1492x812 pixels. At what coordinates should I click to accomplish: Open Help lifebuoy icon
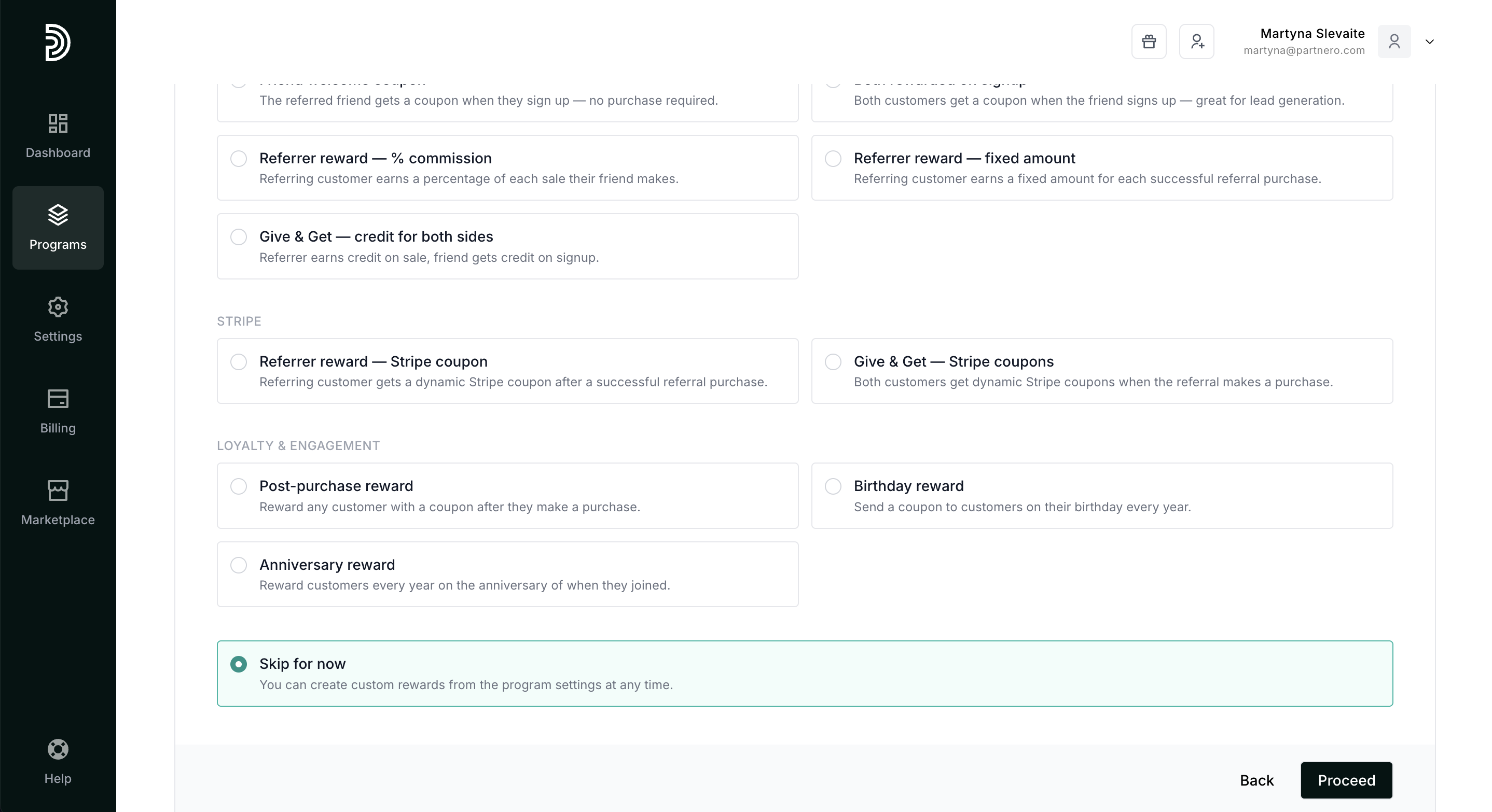tap(58, 749)
